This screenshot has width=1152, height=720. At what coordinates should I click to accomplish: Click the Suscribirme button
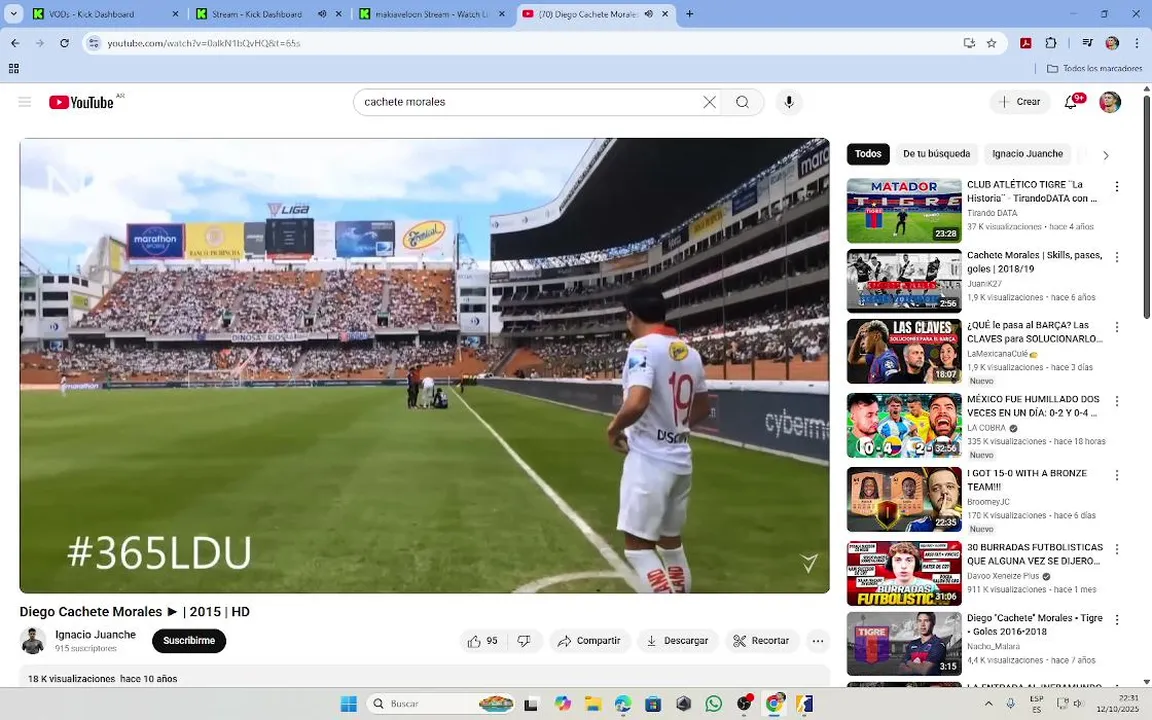coord(189,641)
